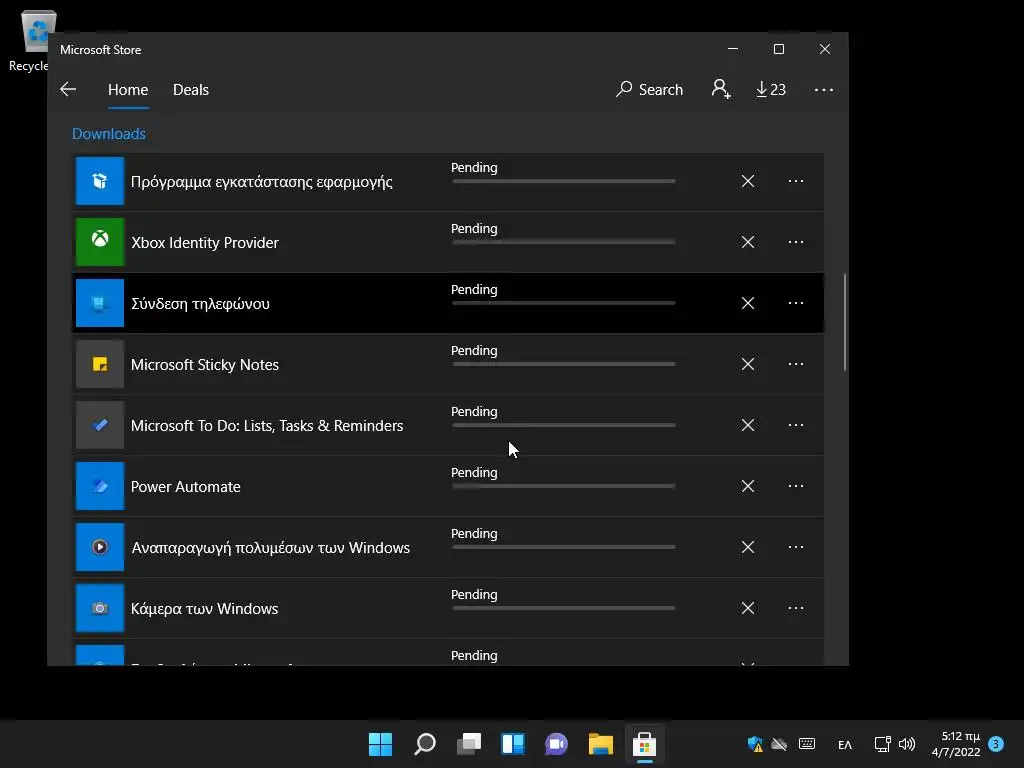Cancel the Microsoft Sticky Notes download

(x=748, y=364)
